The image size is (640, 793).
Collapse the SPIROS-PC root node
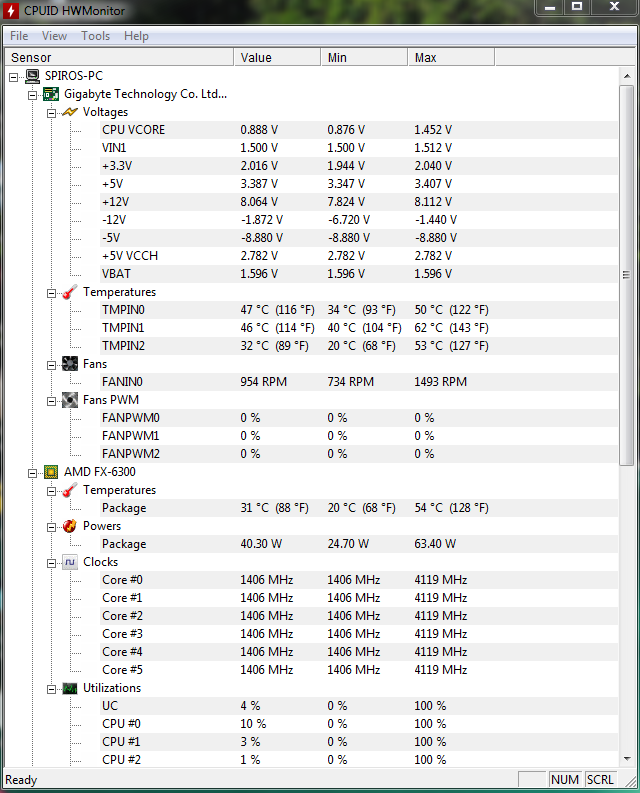(x=14, y=77)
